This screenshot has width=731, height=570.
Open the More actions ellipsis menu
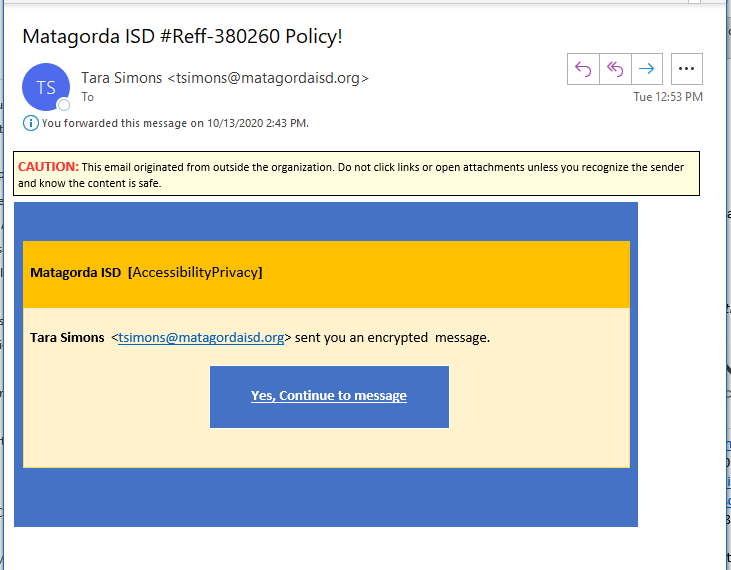pyautogui.click(x=686, y=69)
